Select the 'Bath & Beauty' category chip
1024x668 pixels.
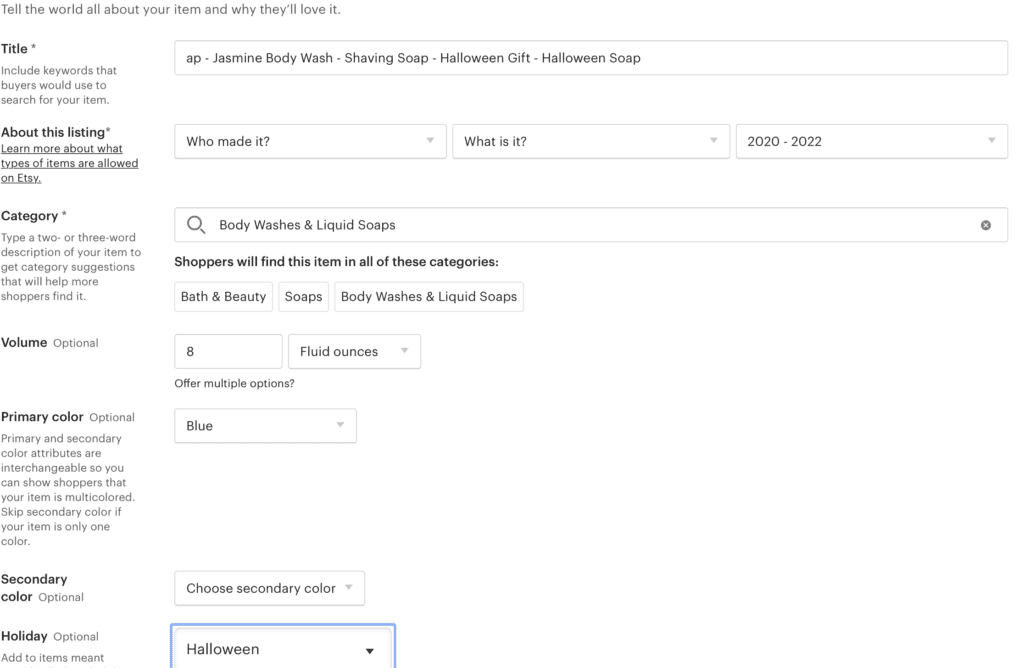coord(223,296)
